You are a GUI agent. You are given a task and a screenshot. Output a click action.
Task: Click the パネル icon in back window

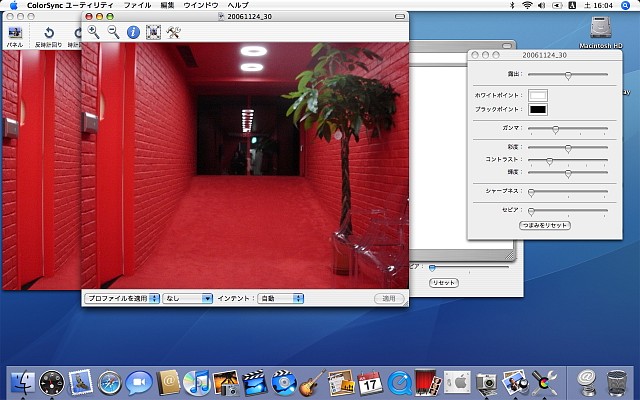(x=15, y=34)
